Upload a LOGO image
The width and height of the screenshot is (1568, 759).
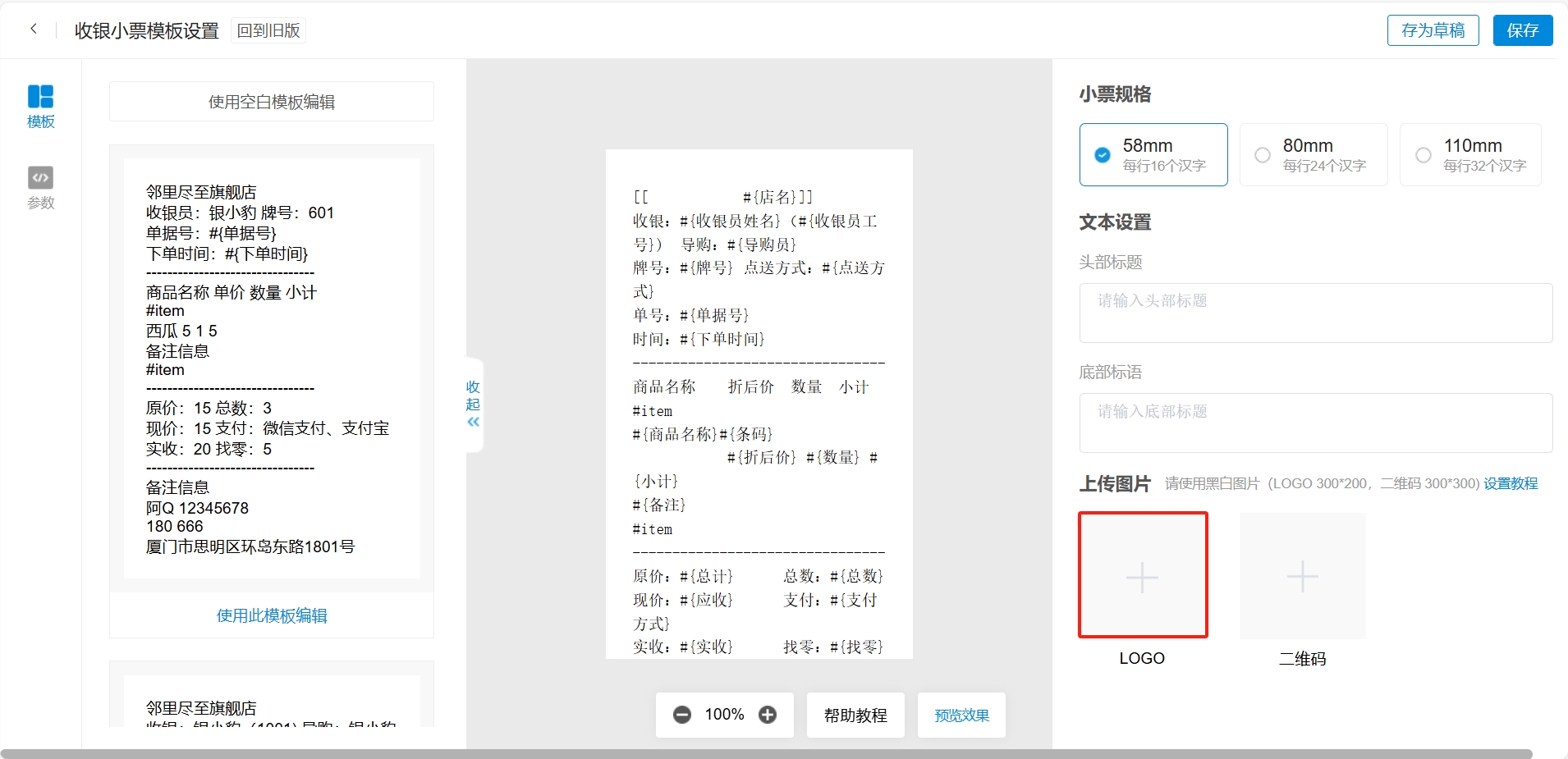click(1142, 576)
